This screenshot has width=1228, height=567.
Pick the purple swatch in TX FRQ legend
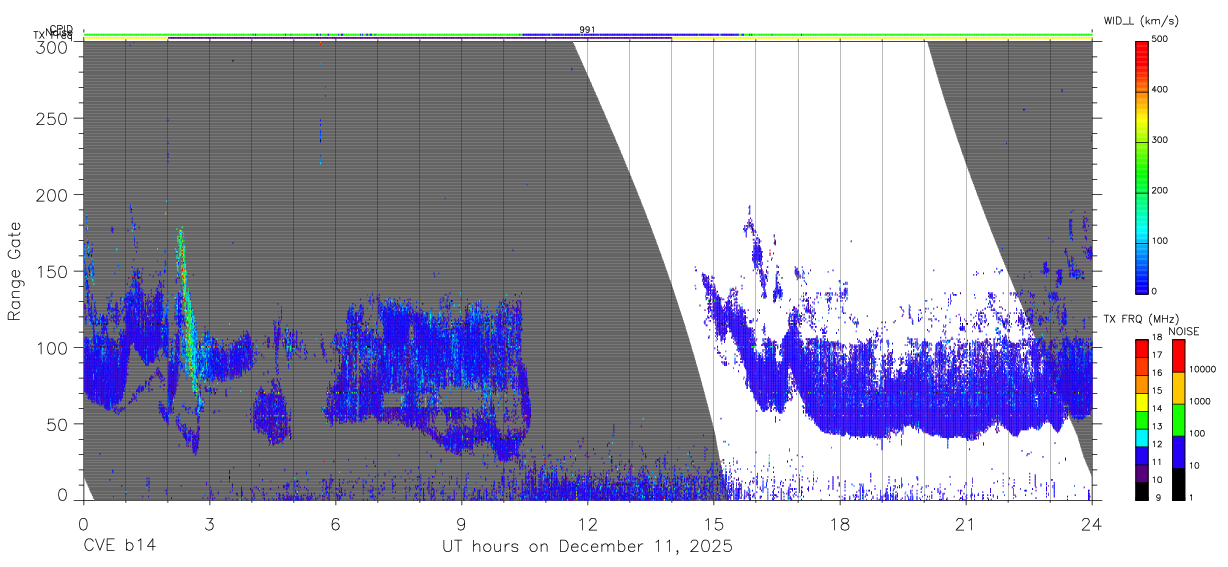(x=1141, y=473)
